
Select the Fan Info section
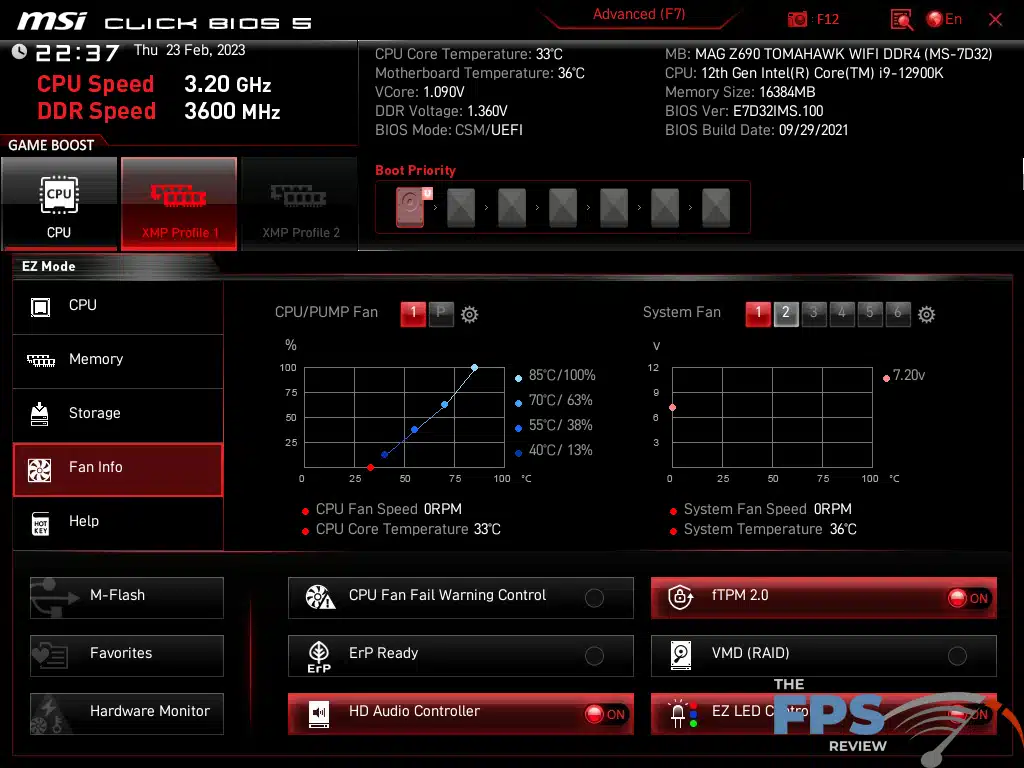(118, 469)
